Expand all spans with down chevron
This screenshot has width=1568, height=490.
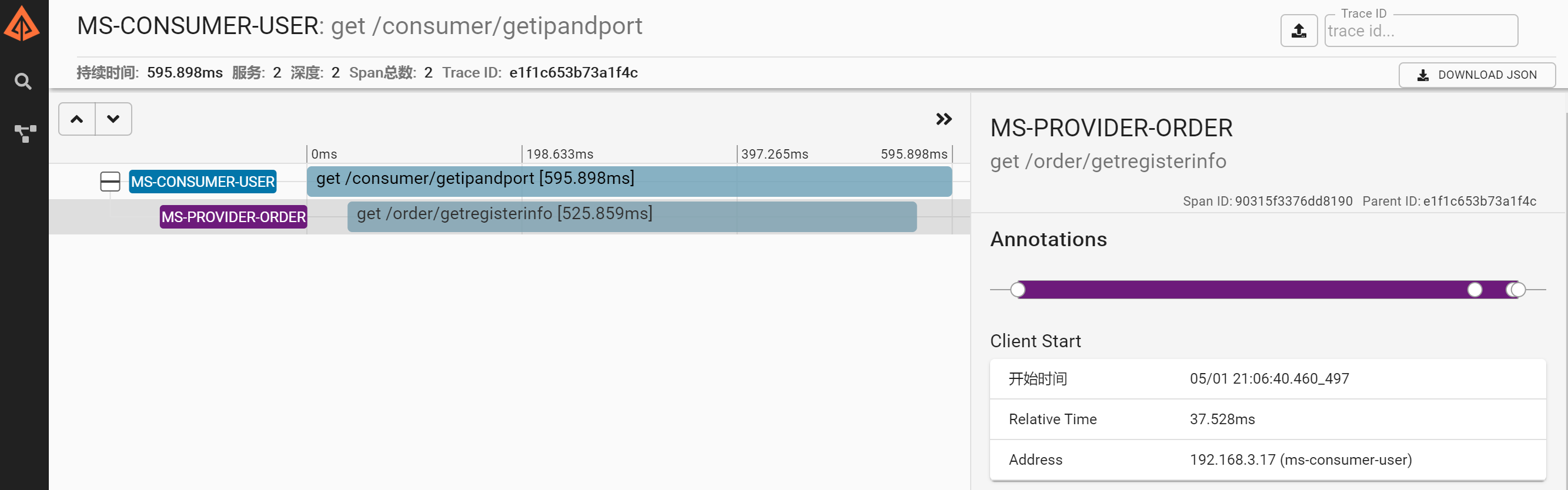113,119
